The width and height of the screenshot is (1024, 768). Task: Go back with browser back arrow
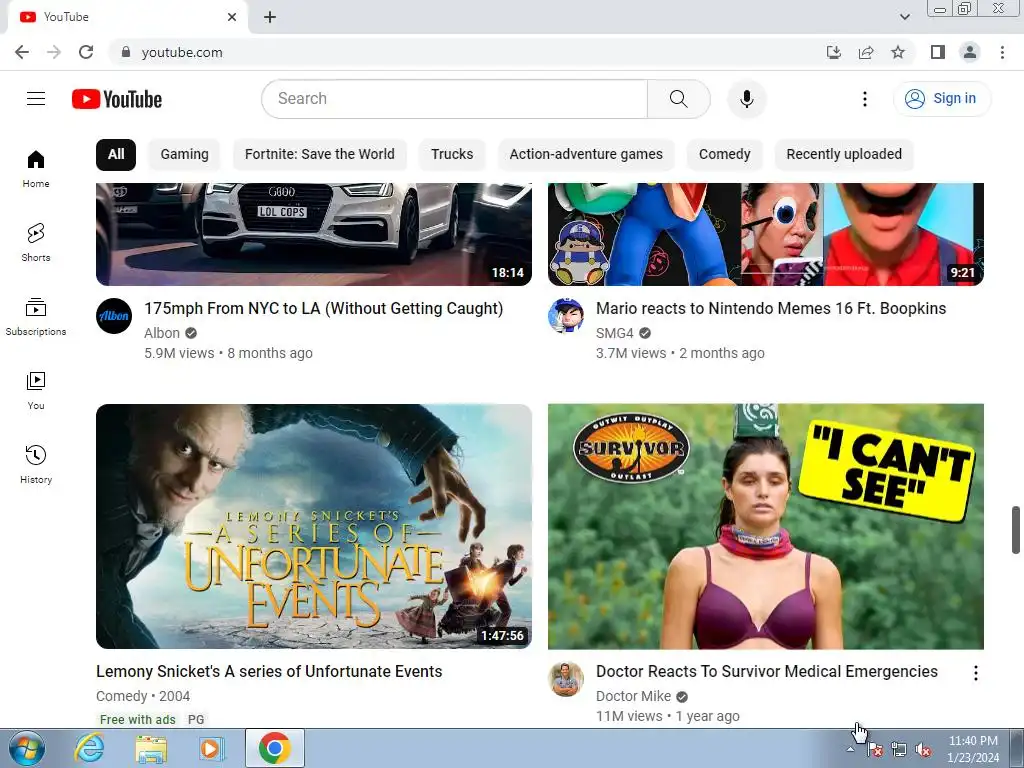click(22, 52)
